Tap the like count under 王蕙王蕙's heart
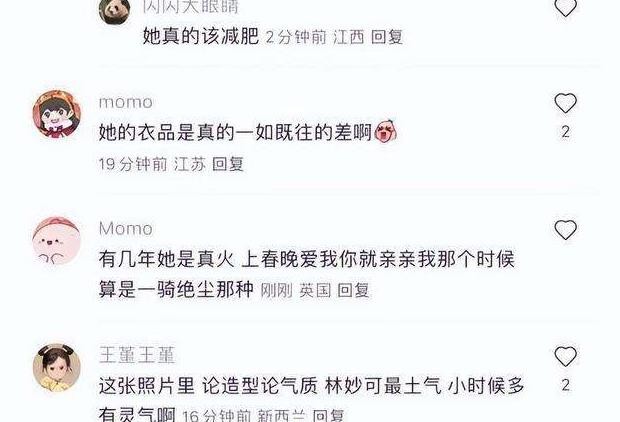 565,385
